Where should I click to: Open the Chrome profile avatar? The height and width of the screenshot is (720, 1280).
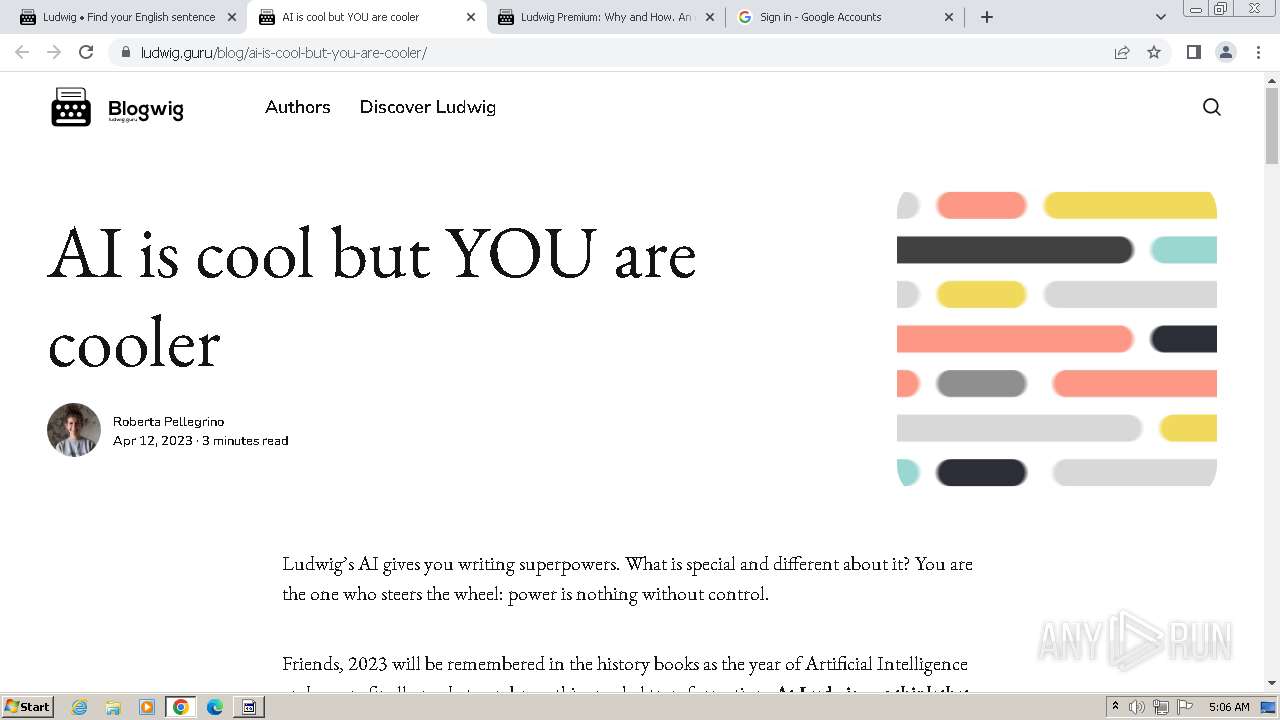point(1226,52)
